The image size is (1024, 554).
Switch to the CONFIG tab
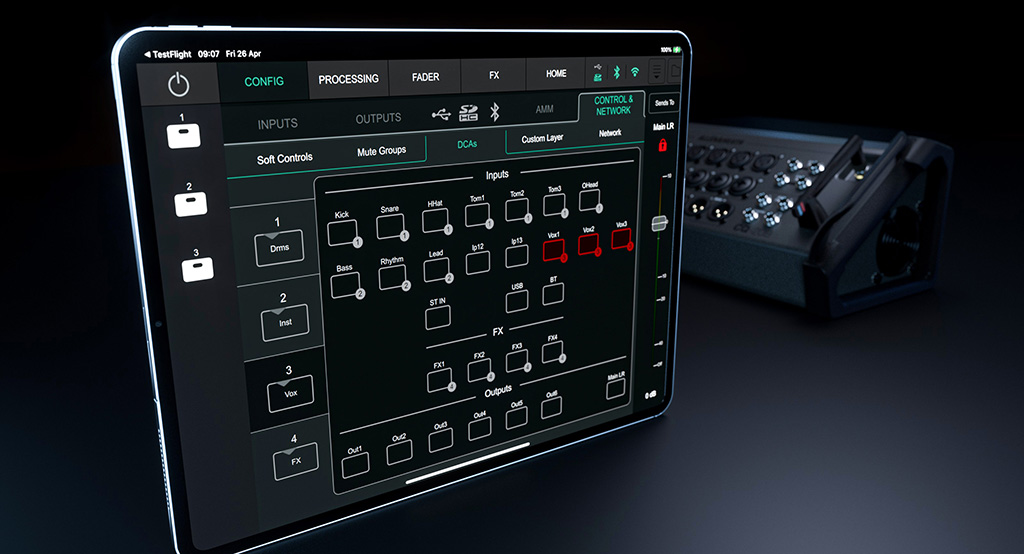(264, 82)
